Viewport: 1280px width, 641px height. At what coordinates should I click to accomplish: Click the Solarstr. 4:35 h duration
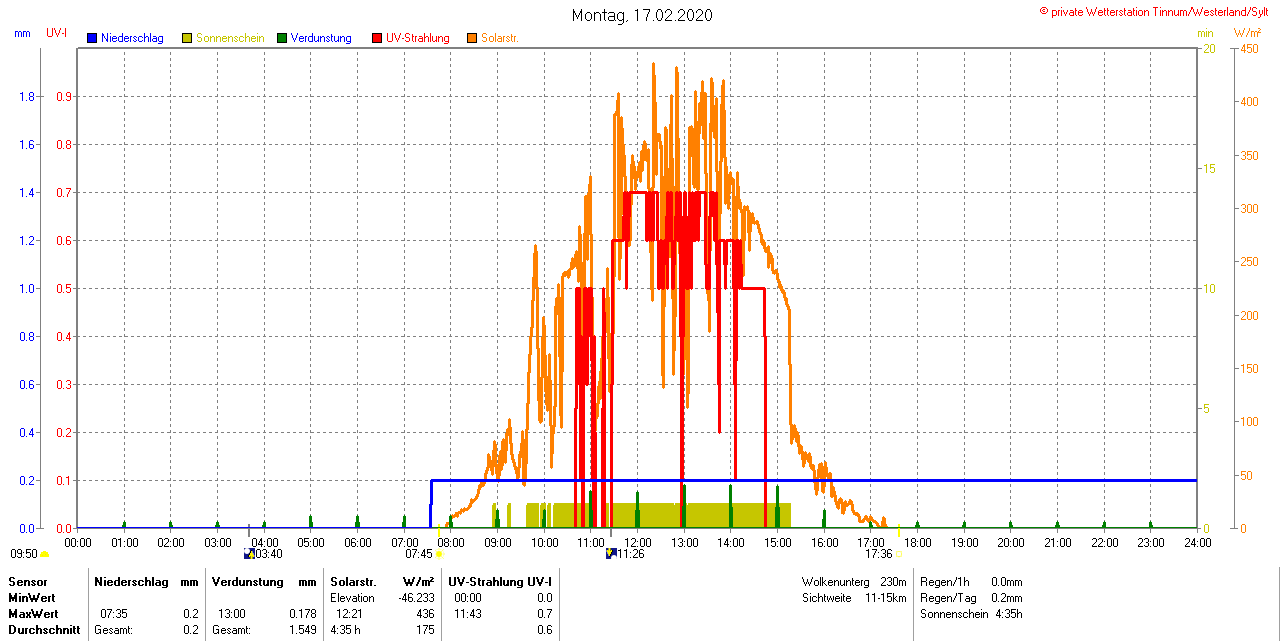345,630
